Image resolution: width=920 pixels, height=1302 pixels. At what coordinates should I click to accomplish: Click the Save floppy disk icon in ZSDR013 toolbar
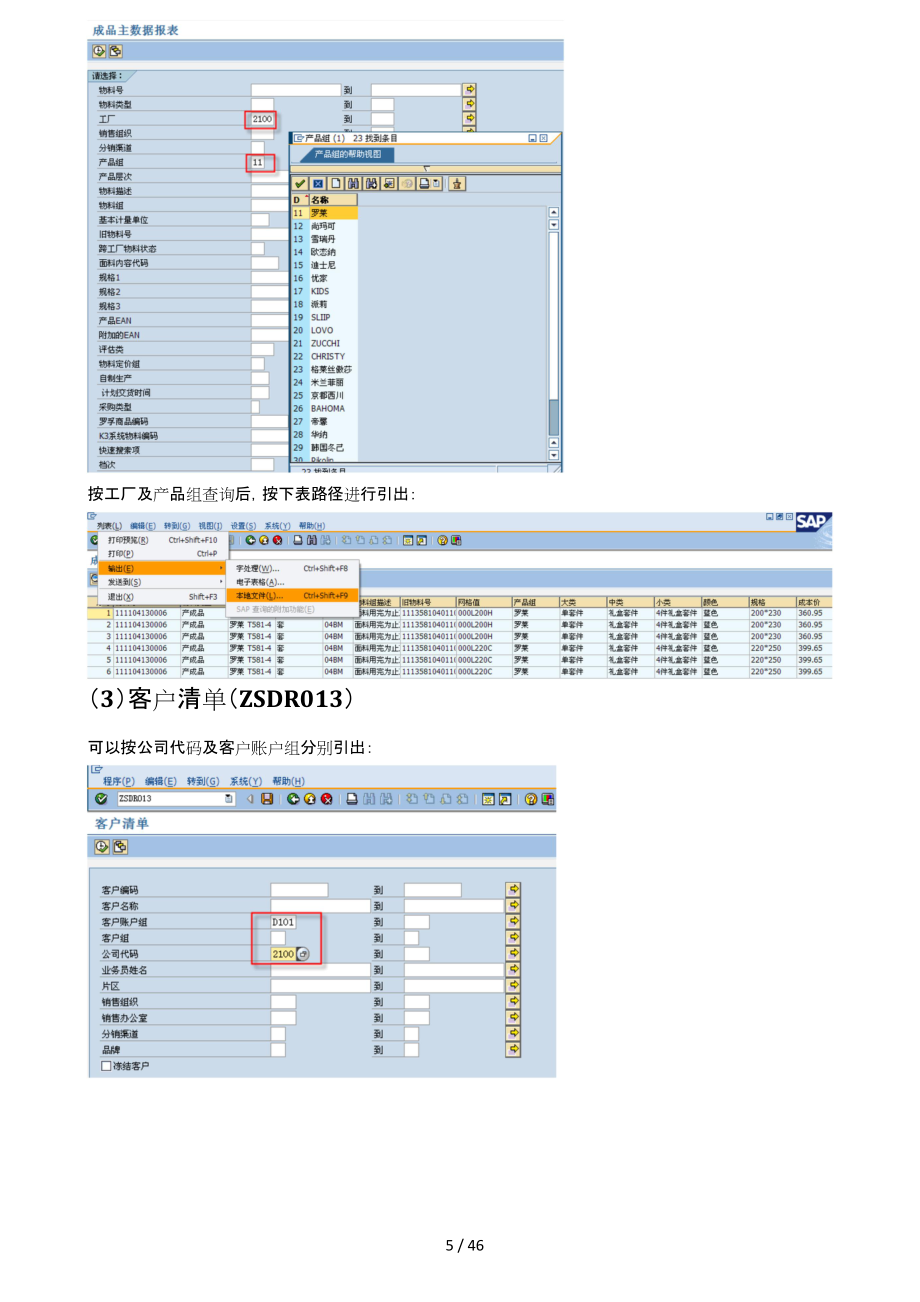point(267,798)
